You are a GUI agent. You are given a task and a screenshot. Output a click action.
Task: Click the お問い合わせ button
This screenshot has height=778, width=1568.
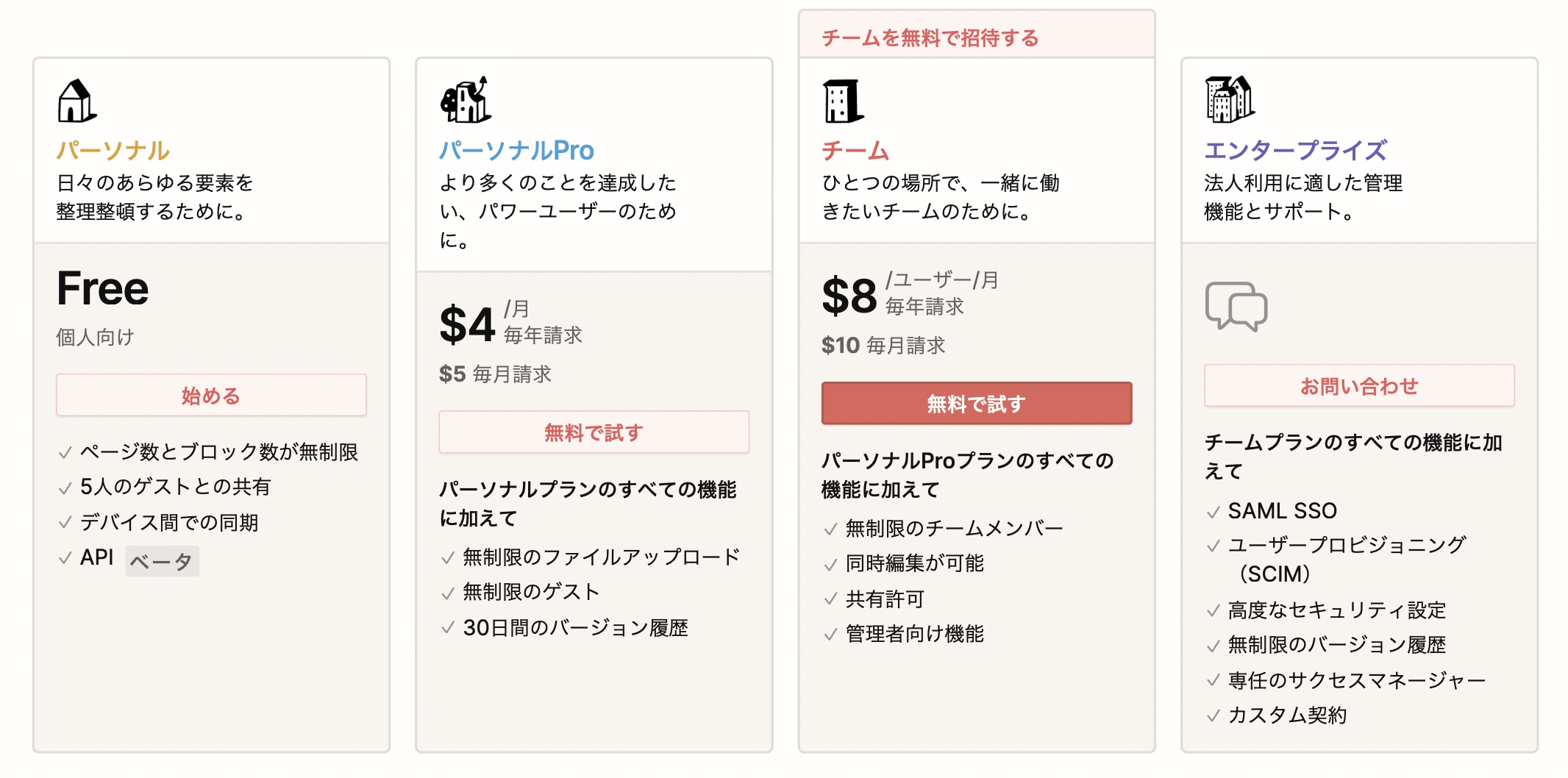tap(1359, 385)
